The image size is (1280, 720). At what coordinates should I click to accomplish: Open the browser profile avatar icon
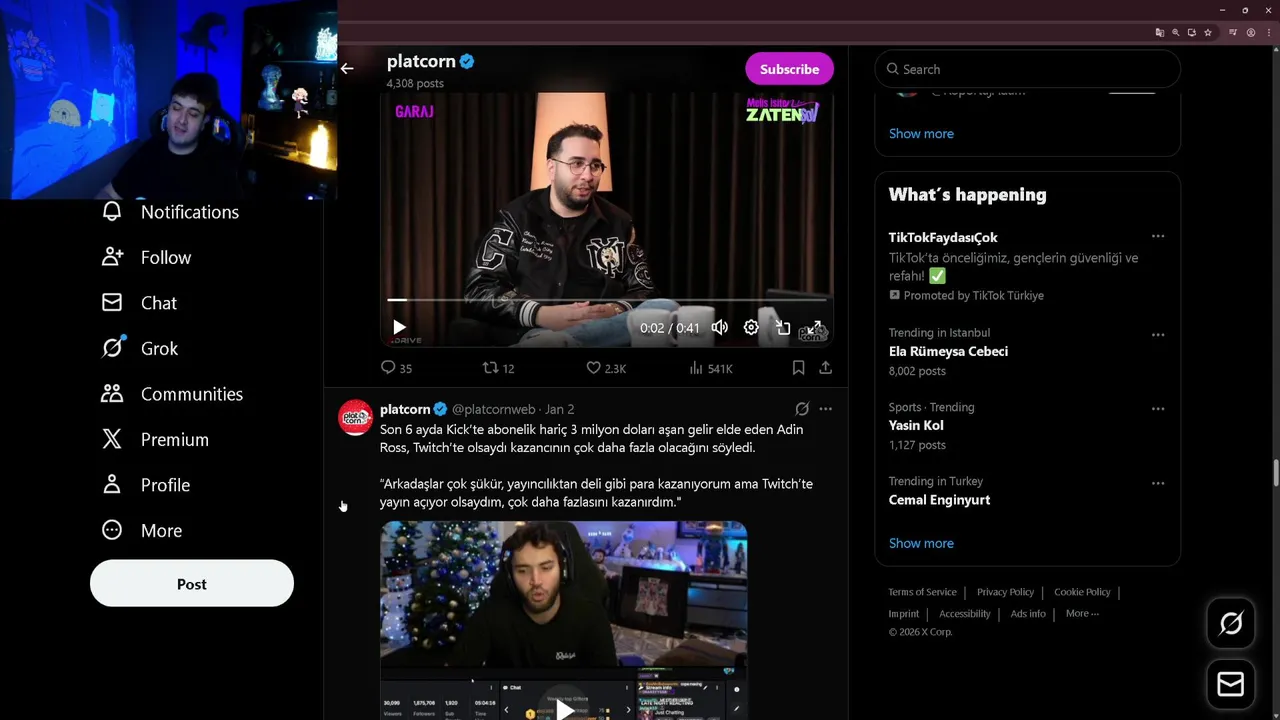1250,32
